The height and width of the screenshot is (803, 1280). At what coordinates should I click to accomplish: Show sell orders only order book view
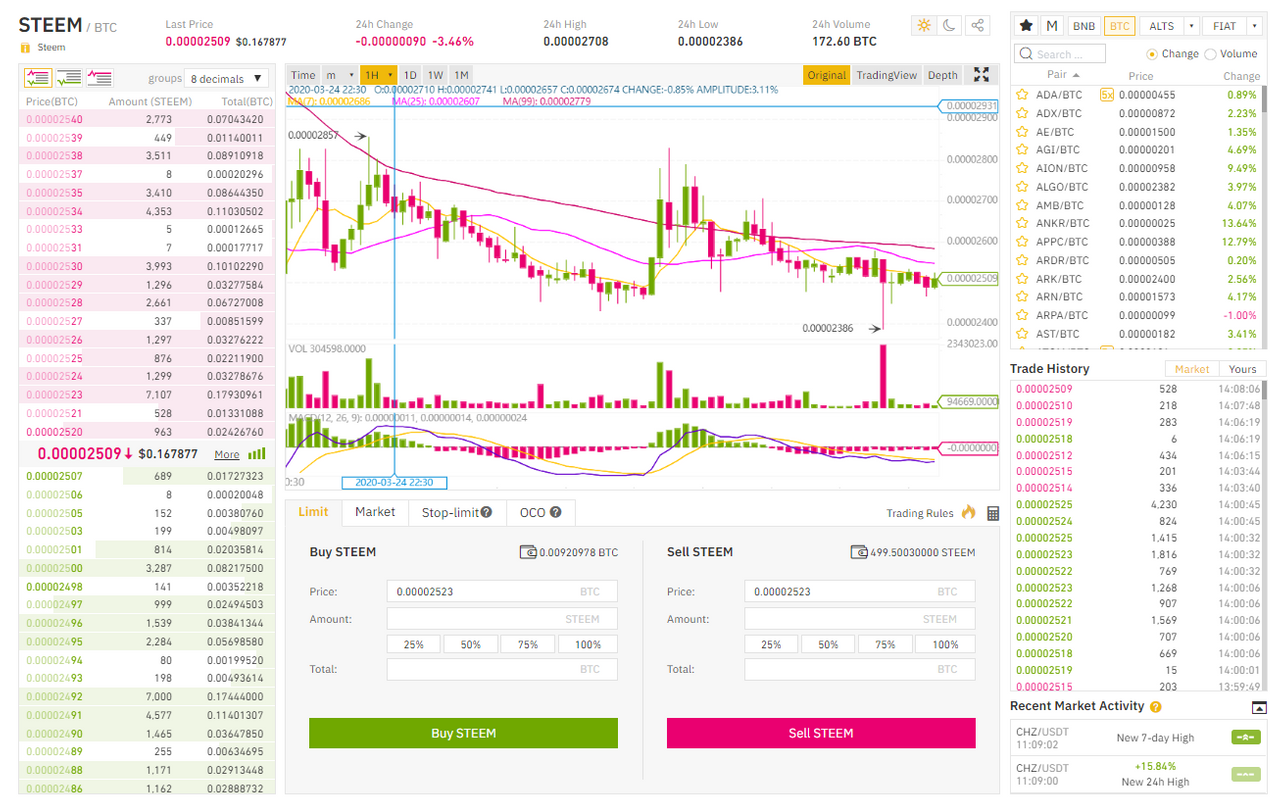pos(100,77)
